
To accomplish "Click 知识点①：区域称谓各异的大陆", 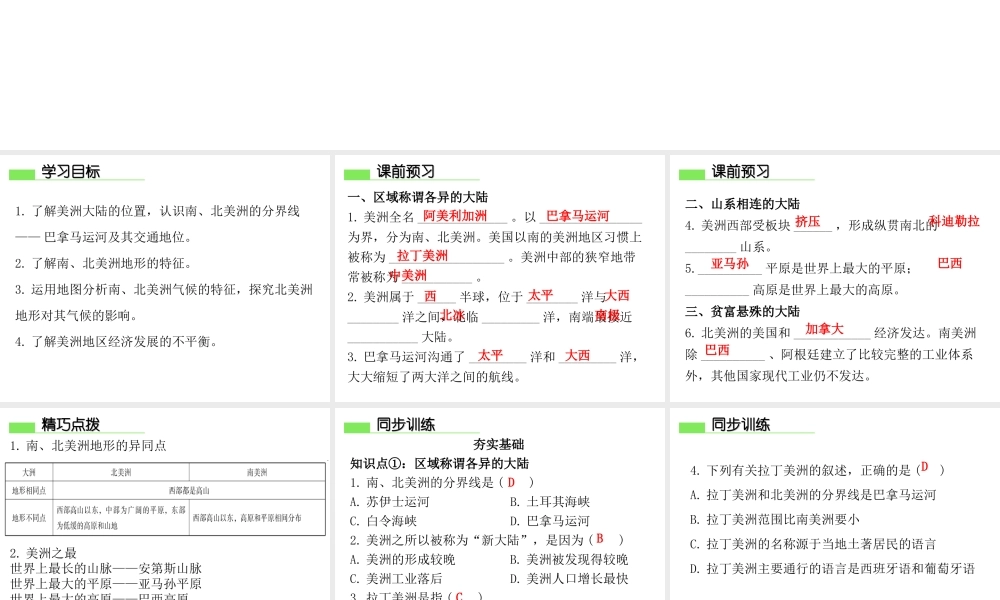I will point(439,464).
